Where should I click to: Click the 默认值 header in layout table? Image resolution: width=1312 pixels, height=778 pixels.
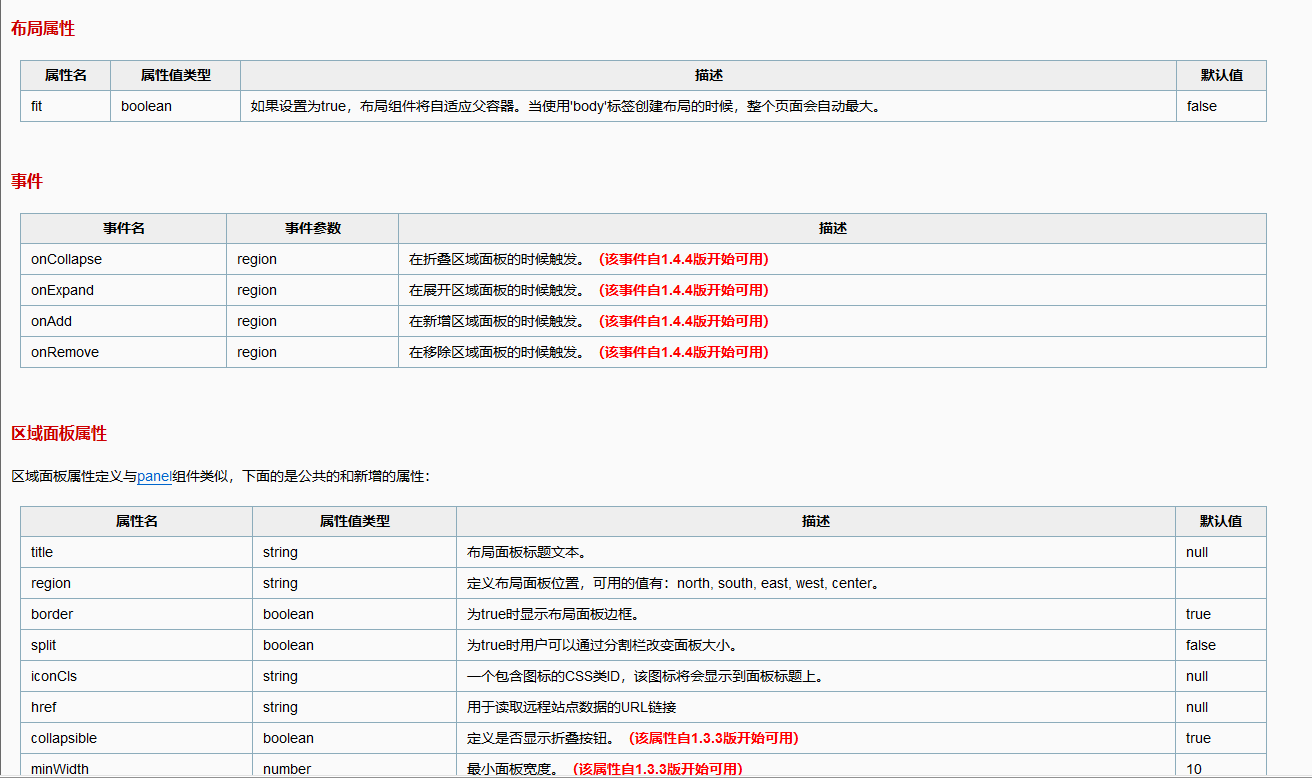(x=1222, y=75)
